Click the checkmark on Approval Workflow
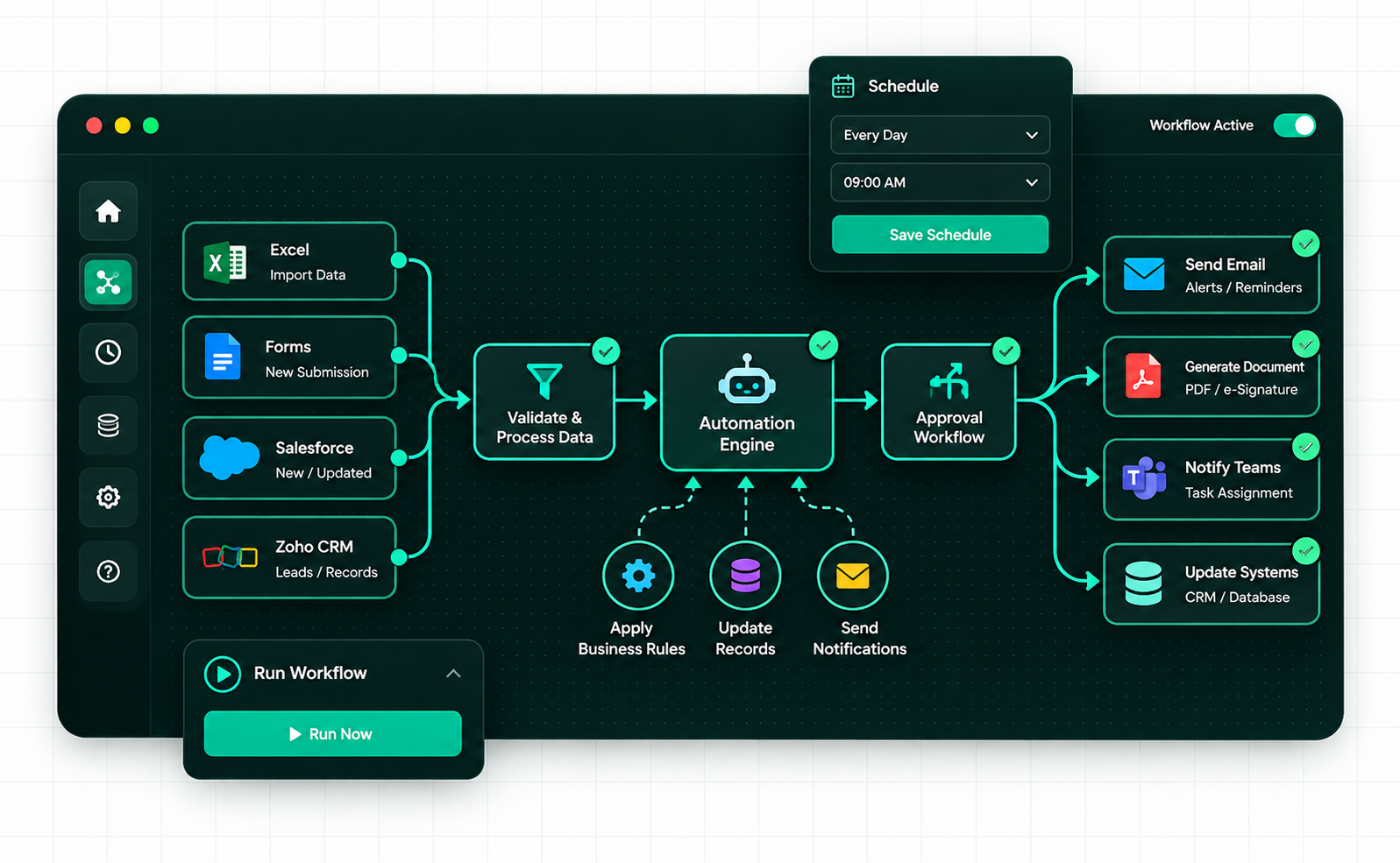This screenshot has width=1400, height=863. pyautogui.click(x=1006, y=351)
